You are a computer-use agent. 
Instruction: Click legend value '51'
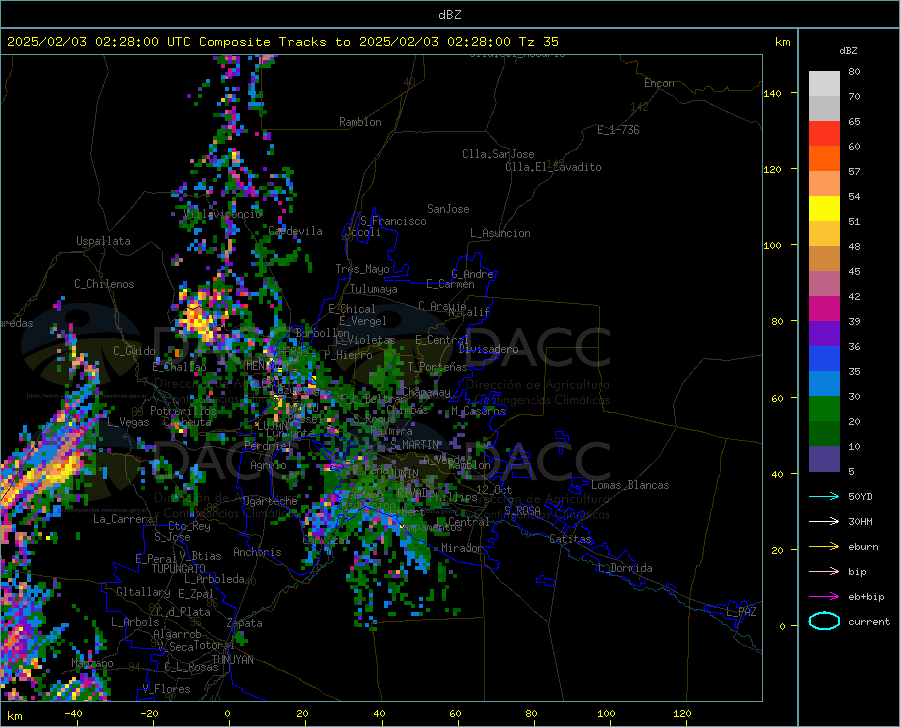[x=854, y=221]
